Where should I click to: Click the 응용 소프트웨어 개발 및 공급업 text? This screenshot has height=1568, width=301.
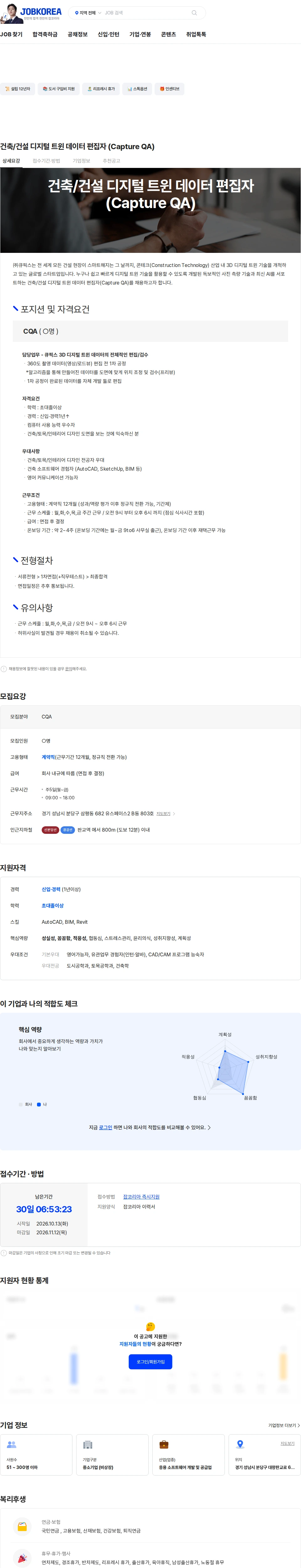click(x=185, y=1467)
